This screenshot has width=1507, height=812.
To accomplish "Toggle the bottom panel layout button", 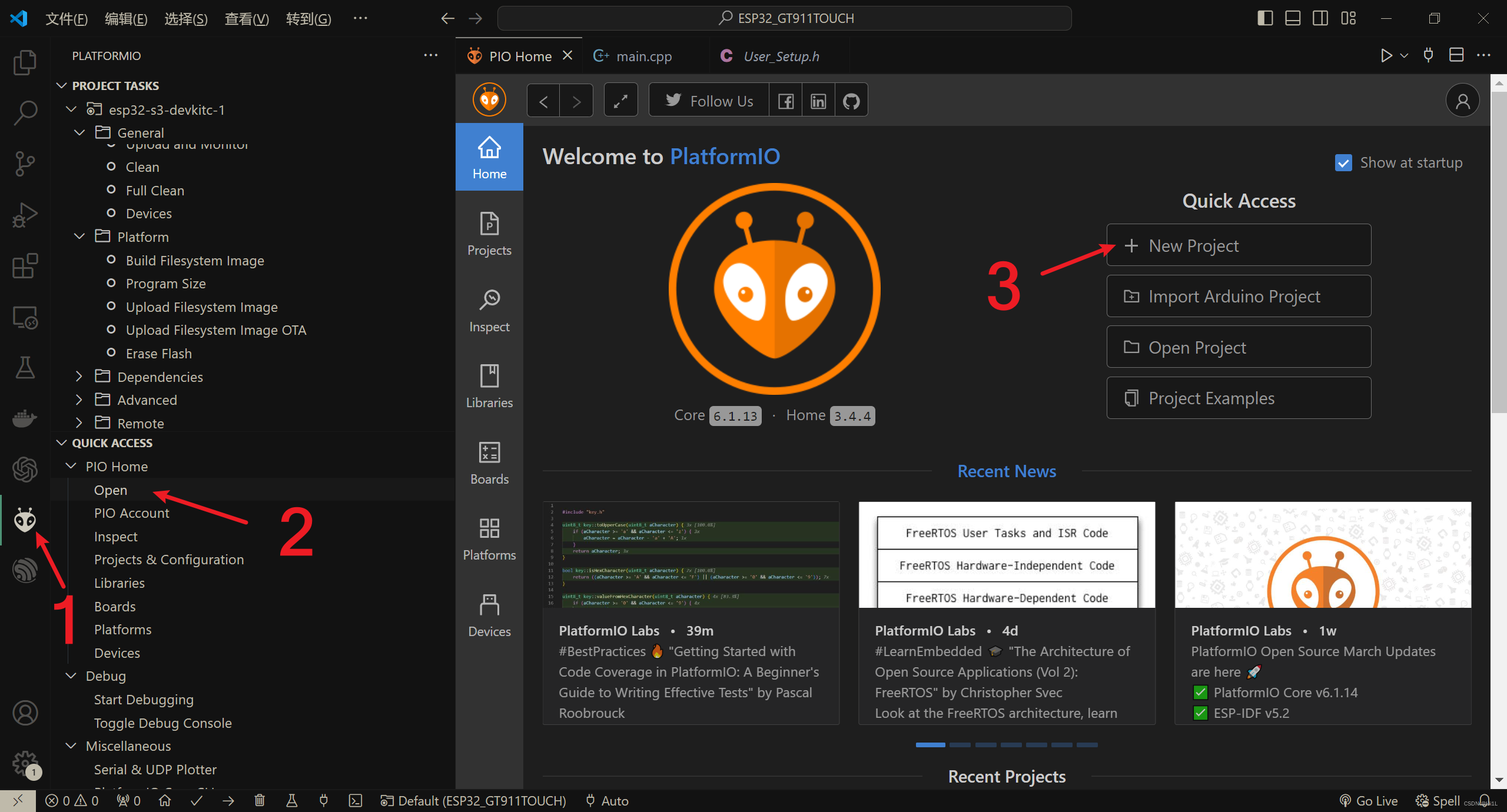I will click(1293, 18).
